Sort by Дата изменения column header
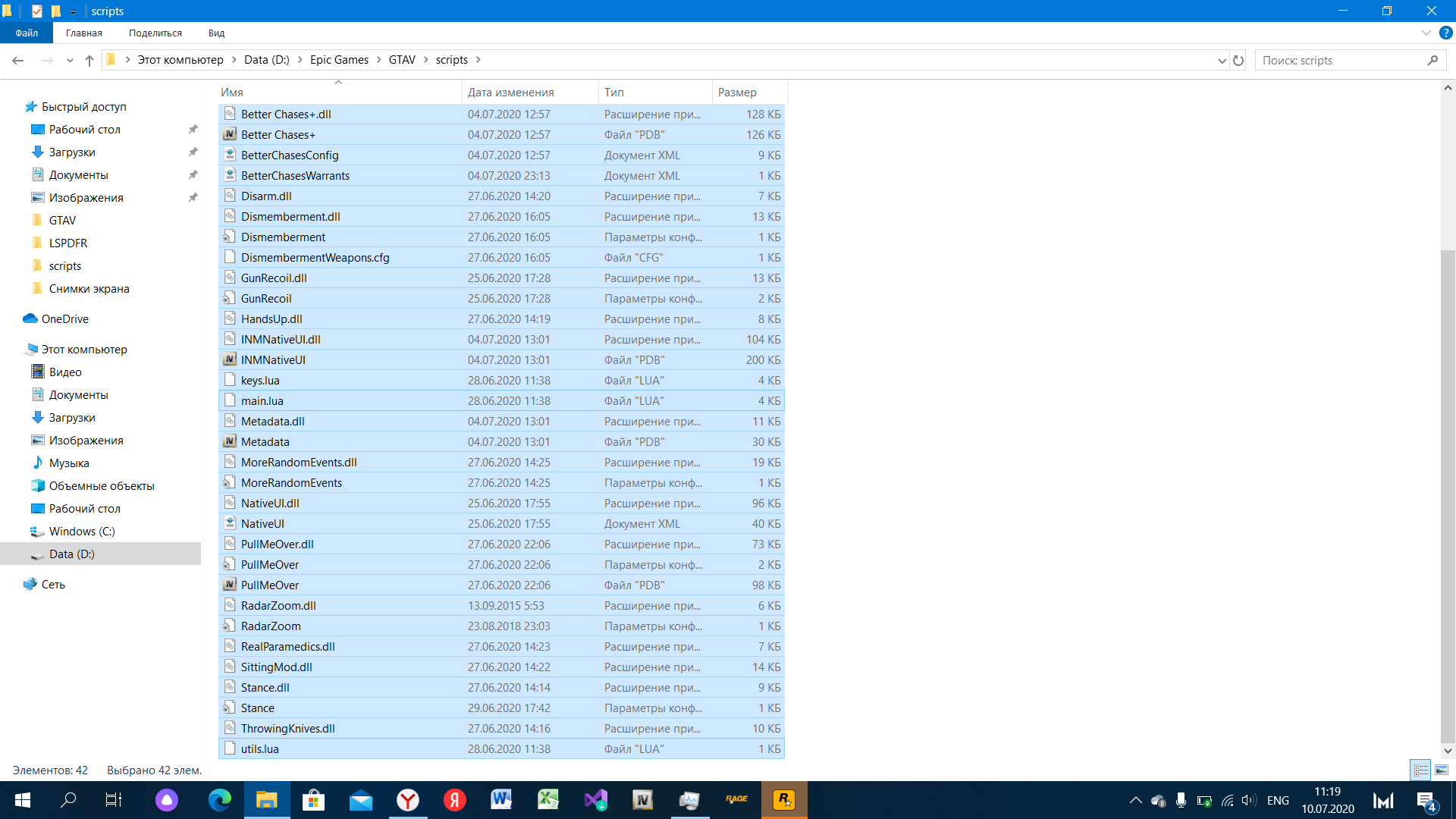Viewport: 1456px width, 819px height. pos(510,92)
